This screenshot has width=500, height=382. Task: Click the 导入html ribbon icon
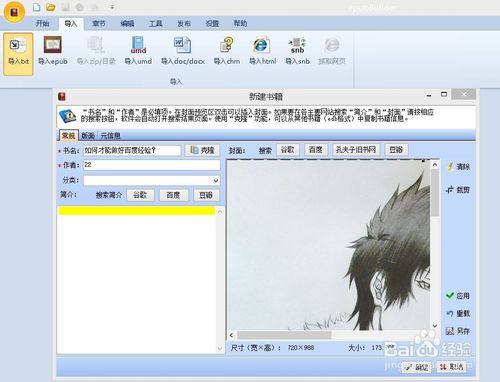tap(262, 51)
